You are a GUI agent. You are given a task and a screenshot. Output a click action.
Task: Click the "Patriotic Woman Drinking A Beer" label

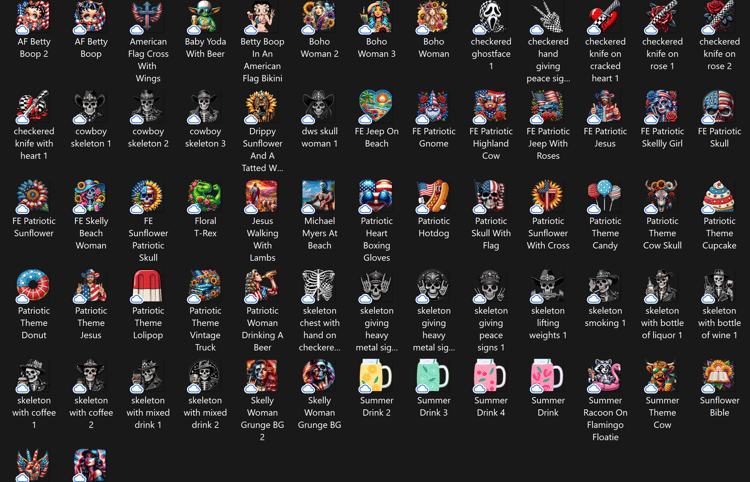(262, 329)
